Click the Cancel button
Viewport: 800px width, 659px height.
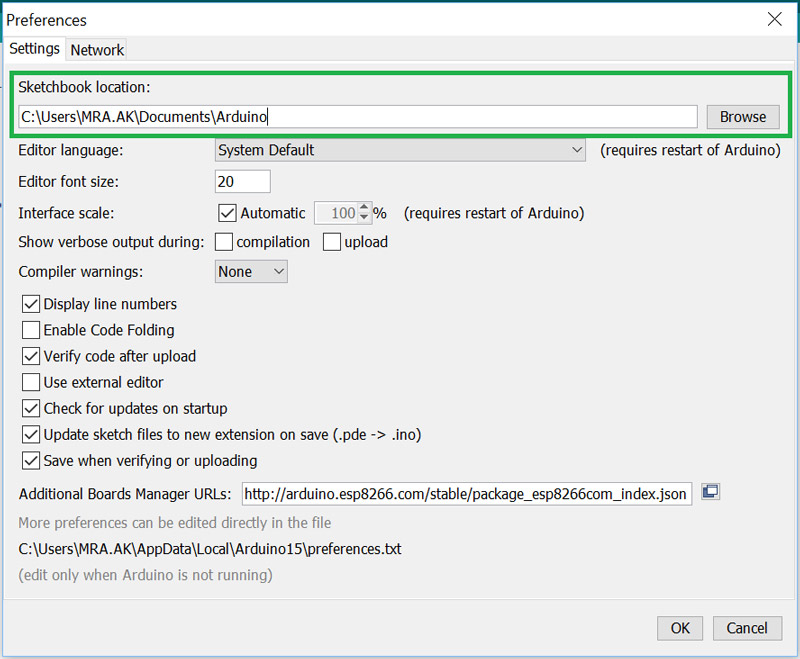(x=747, y=628)
